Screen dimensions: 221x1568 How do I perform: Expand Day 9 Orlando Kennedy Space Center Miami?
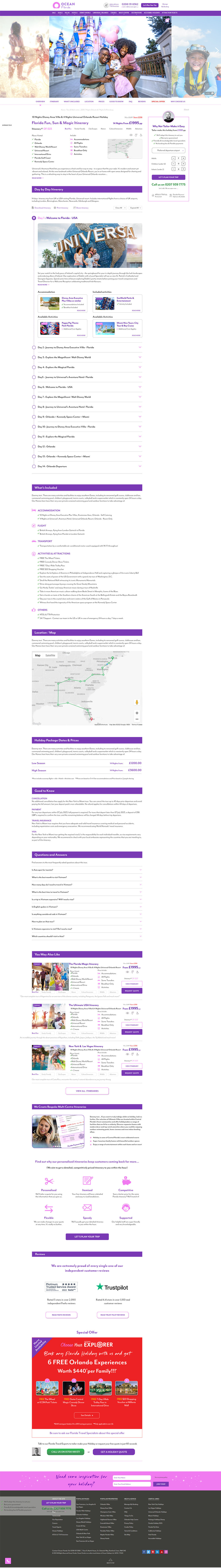pos(87,417)
